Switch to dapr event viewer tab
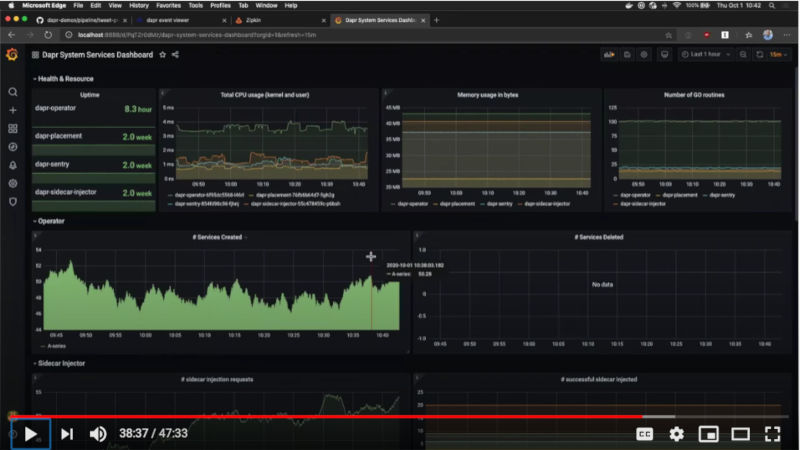This screenshot has height=450, width=800. click(x=180, y=20)
